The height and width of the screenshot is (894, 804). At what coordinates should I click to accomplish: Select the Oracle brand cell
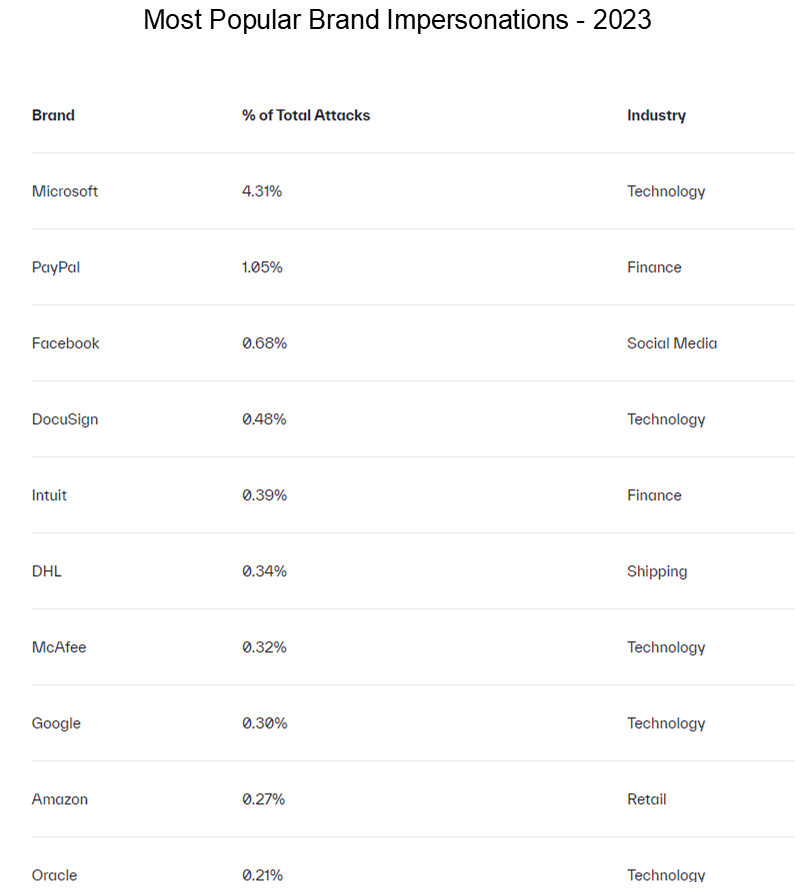click(x=54, y=875)
